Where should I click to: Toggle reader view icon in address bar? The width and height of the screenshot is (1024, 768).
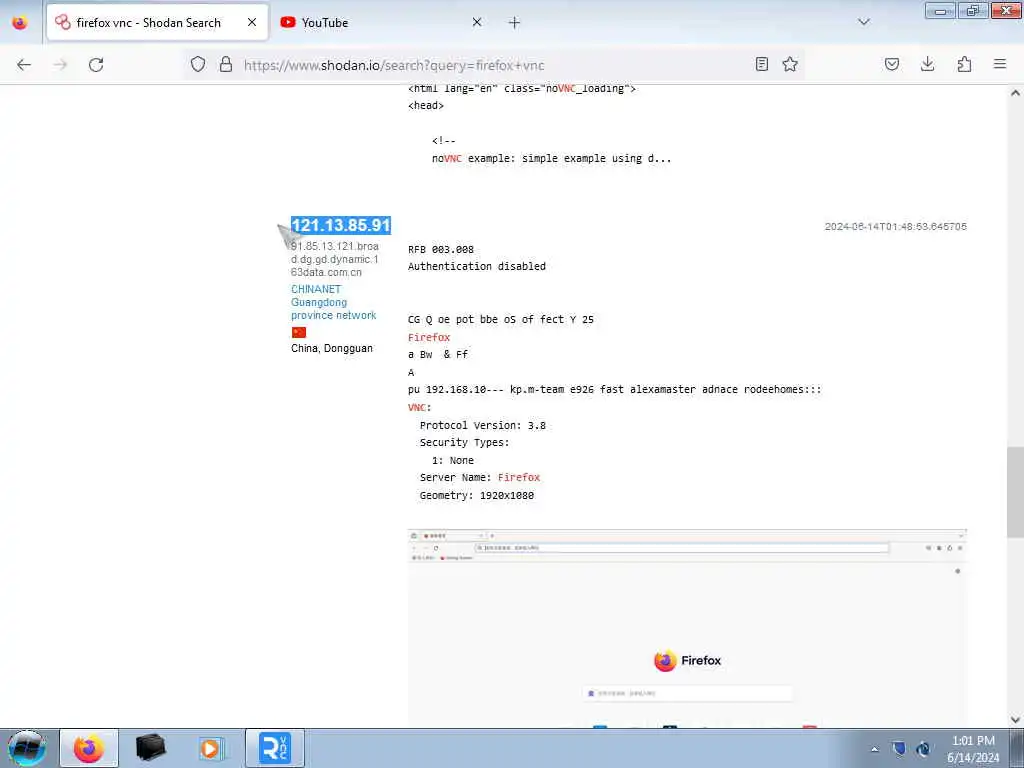click(761, 64)
